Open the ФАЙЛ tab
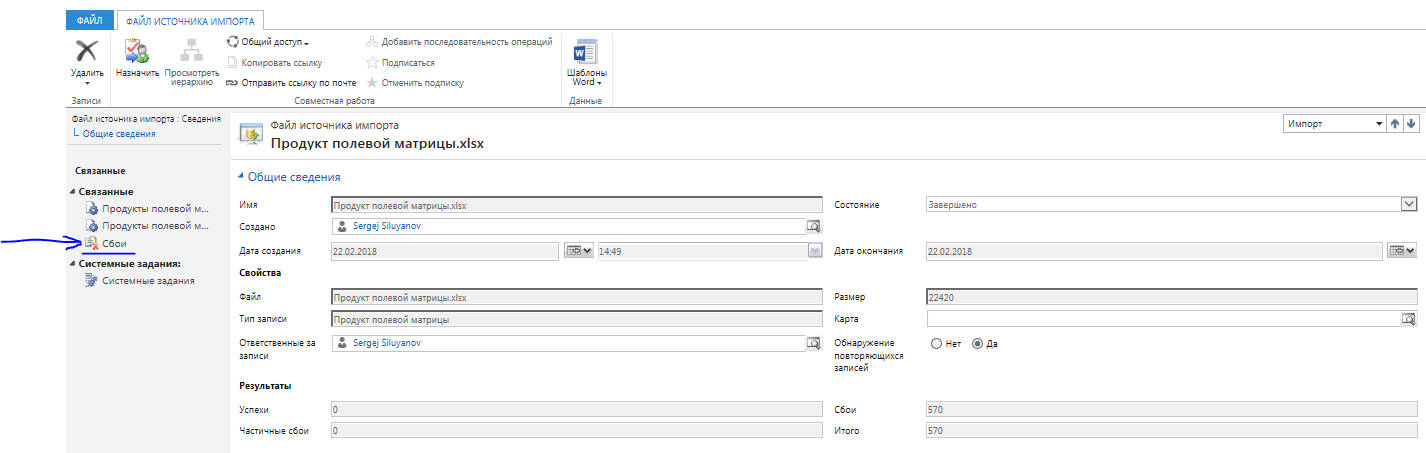 tap(89, 20)
